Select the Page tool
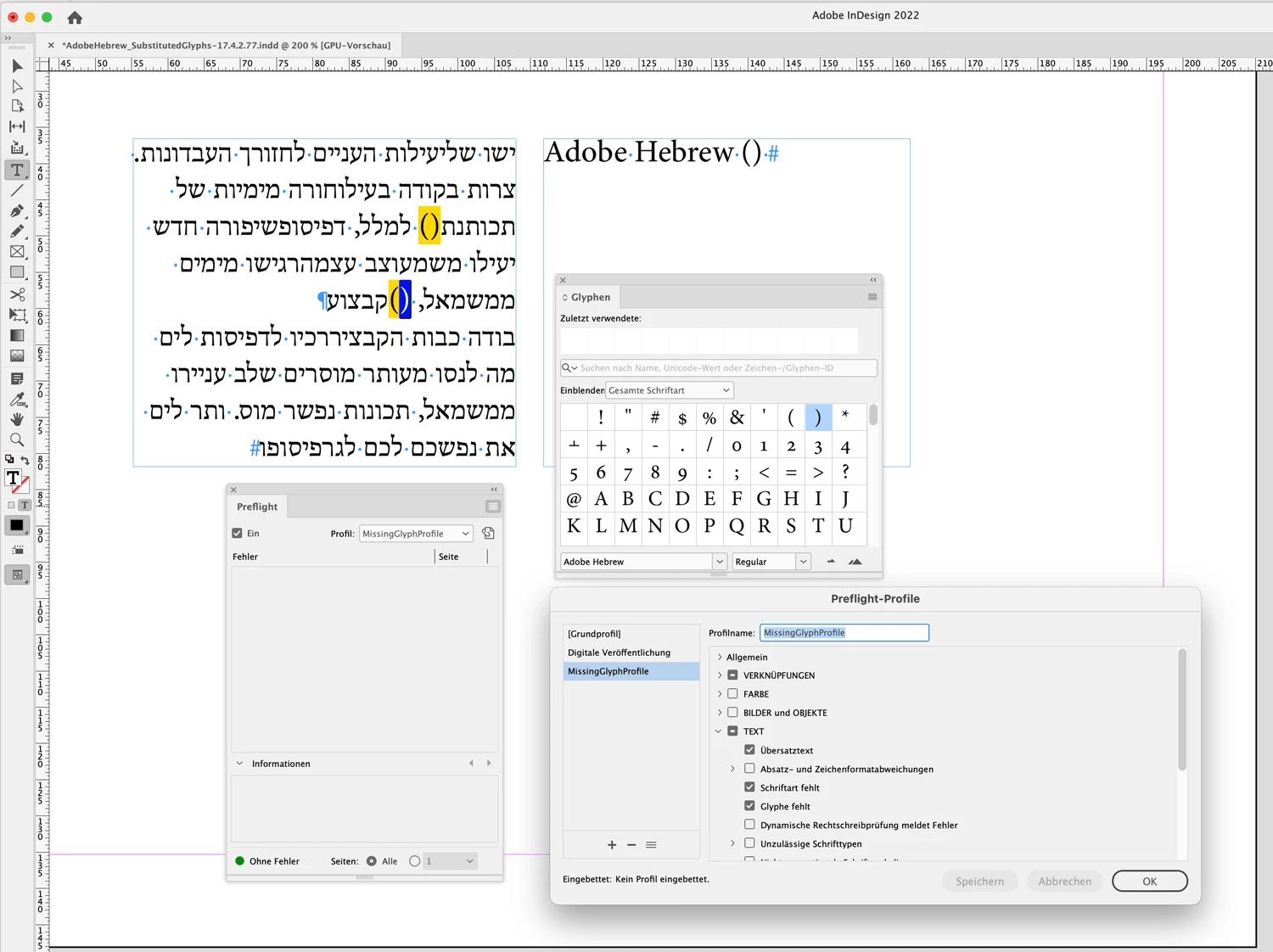The height and width of the screenshot is (952, 1273). (17, 107)
